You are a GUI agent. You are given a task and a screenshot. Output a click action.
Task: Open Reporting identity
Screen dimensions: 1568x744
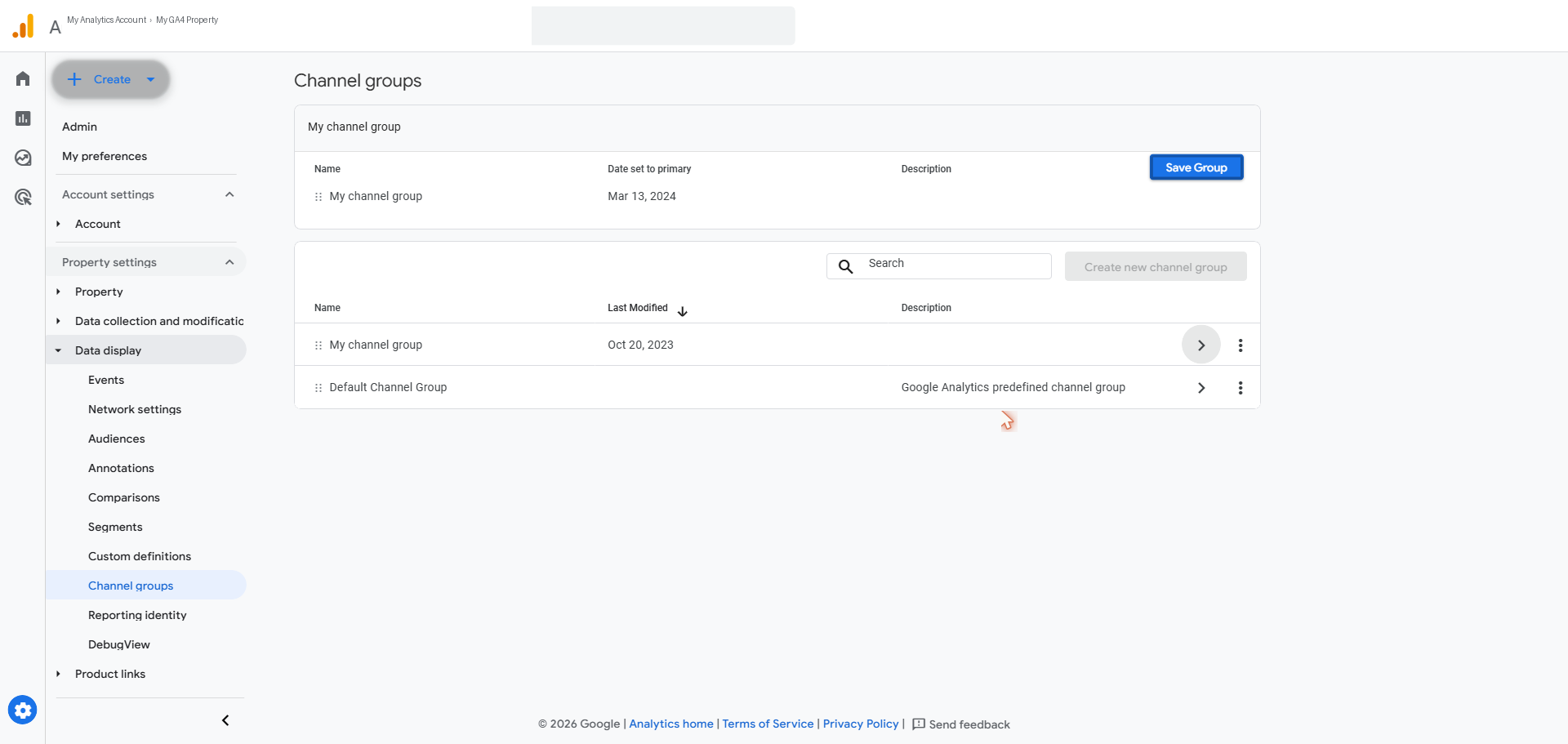pyautogui.click(x=137, y=615)
